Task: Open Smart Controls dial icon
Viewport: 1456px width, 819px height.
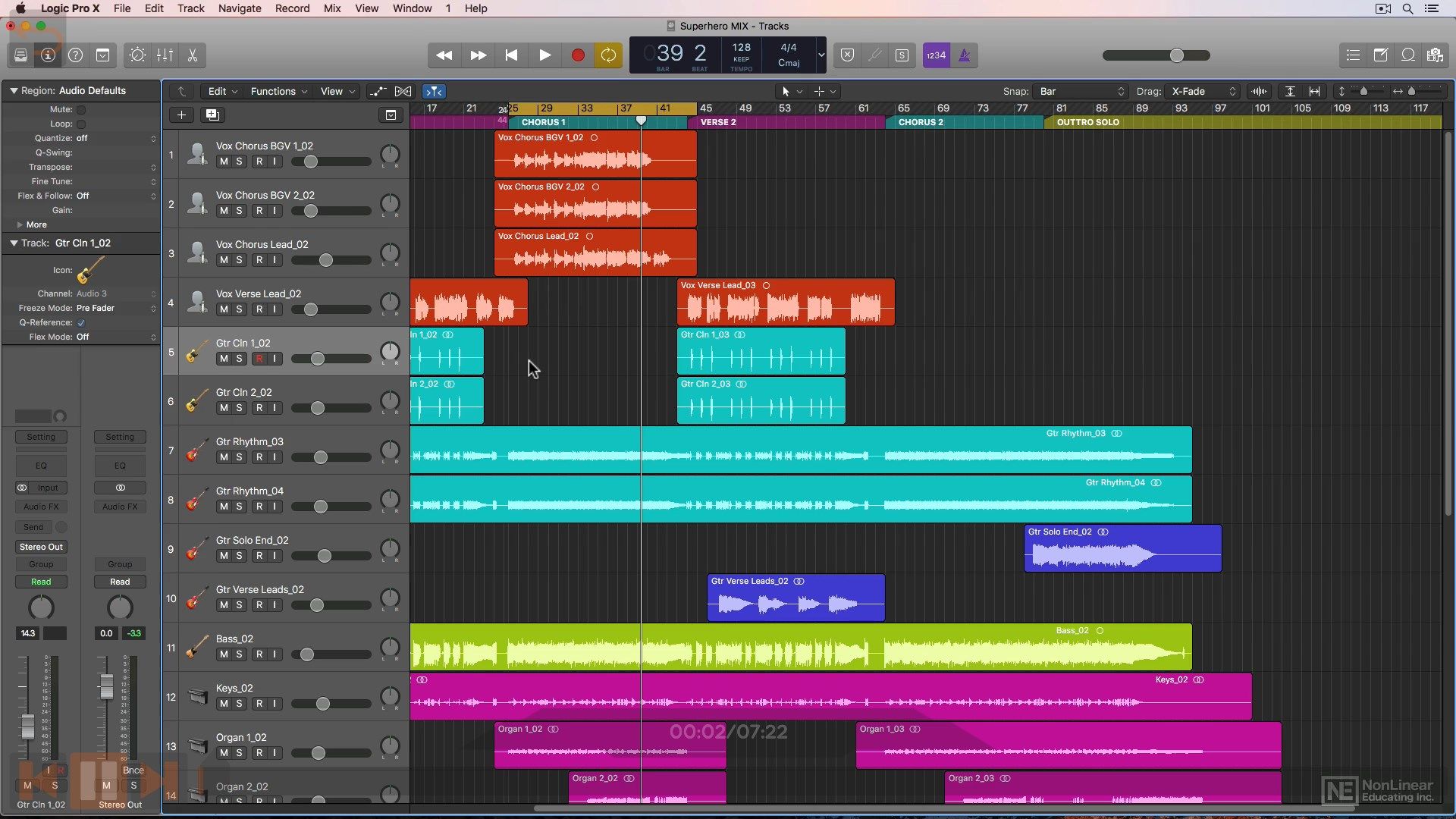Action: [x=137, y=55]
